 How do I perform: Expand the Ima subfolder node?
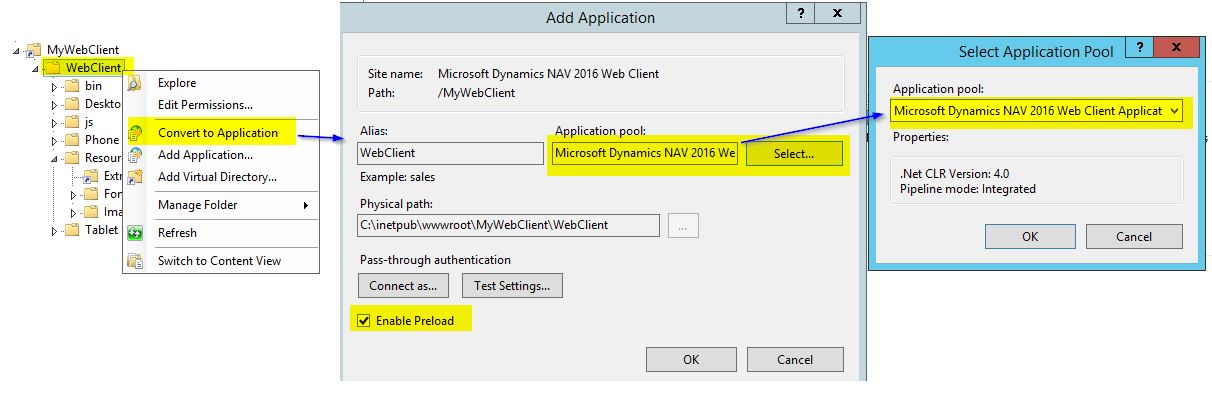[x=75, y=212]
